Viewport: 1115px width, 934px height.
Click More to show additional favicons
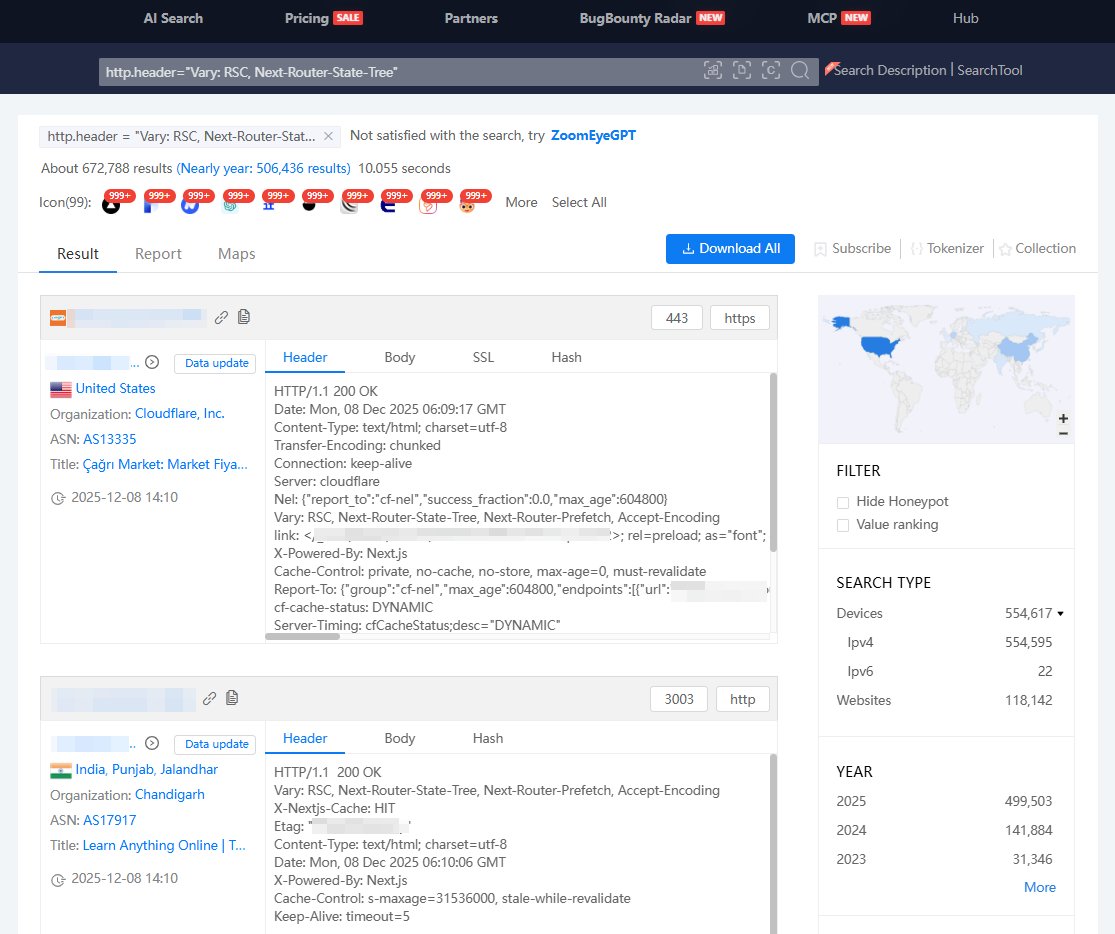point(521,202)
